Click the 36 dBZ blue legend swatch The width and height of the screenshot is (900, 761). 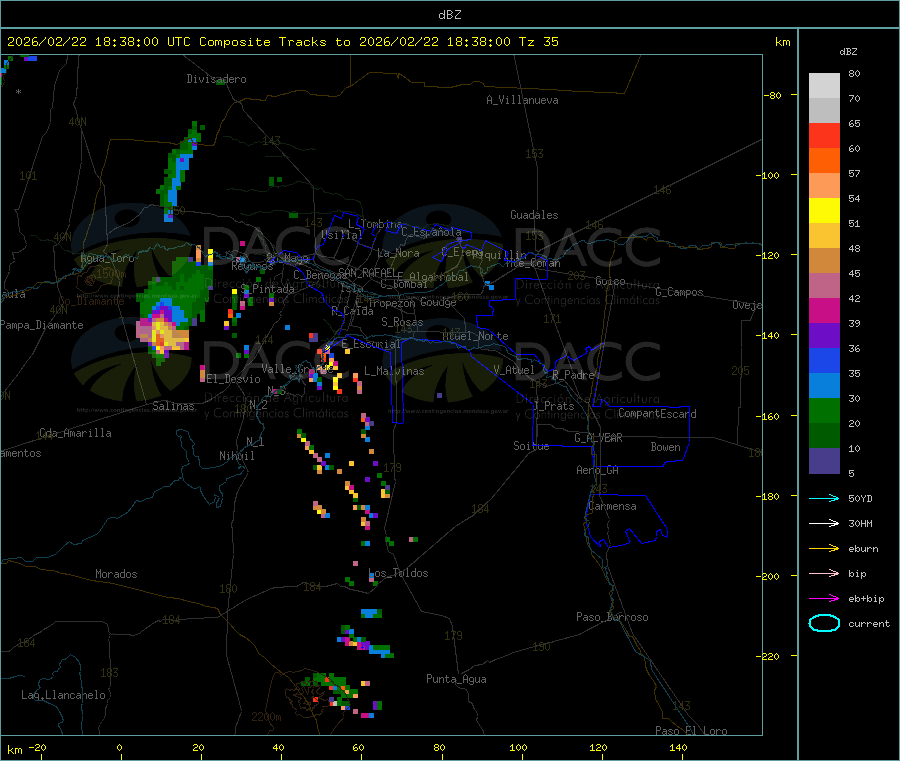[x=824, y=360]
